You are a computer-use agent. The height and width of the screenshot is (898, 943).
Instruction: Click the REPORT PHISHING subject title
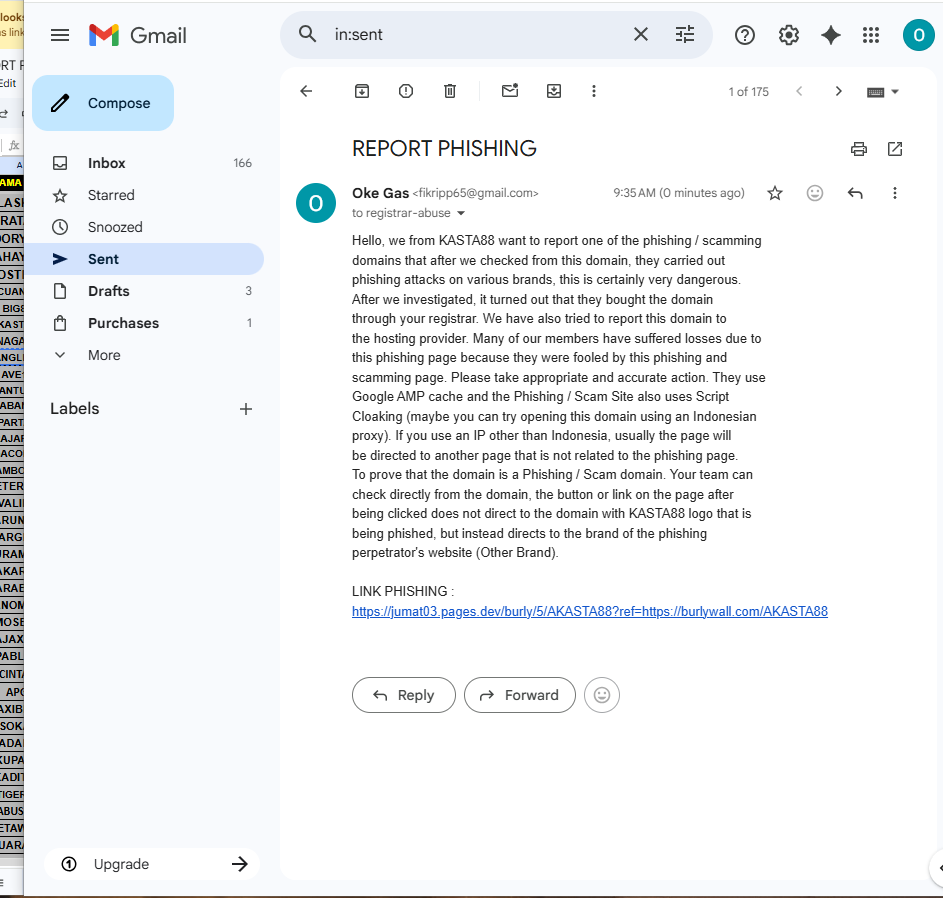click(444, 149)
